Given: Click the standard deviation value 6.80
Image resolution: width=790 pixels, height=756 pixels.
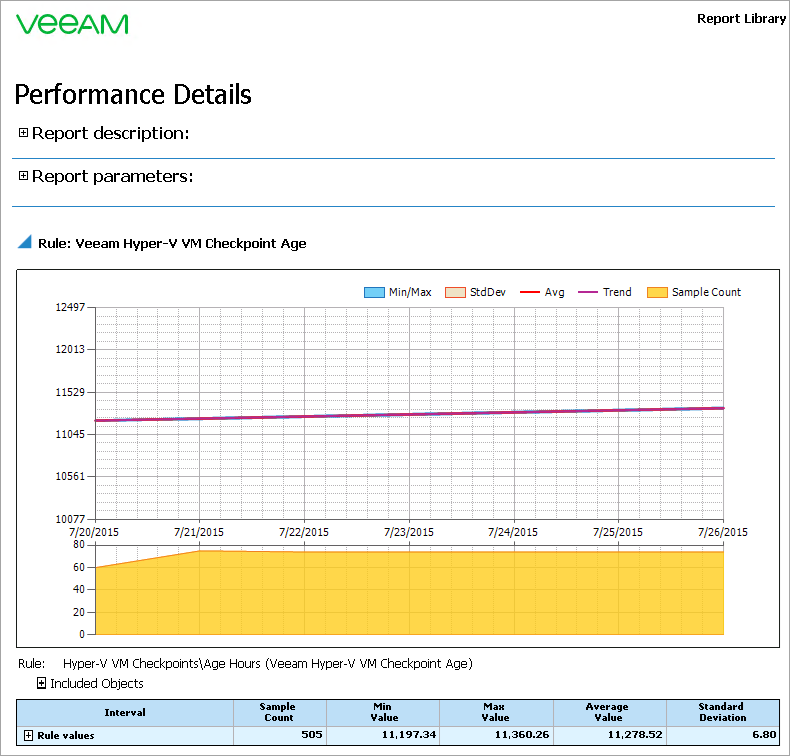Looking at the screenshot, I should point(764,735).
